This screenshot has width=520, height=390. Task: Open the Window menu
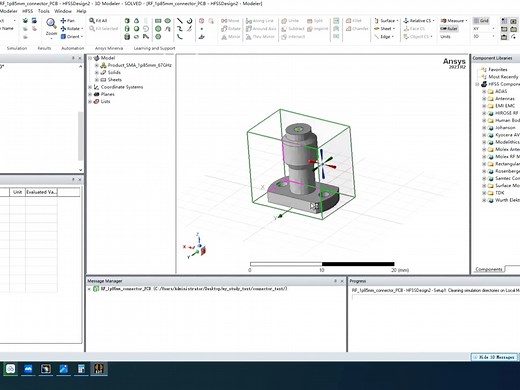pos(63,11)
